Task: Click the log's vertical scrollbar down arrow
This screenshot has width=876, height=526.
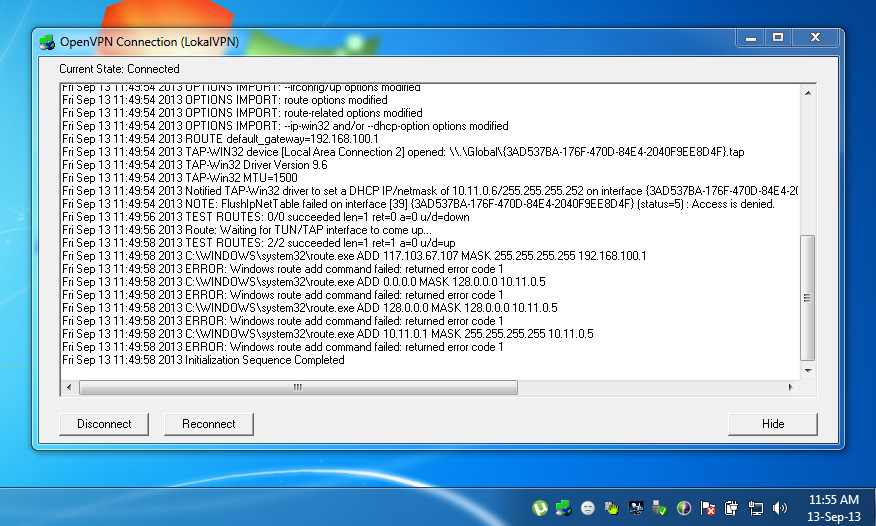Action: [808, 370]
